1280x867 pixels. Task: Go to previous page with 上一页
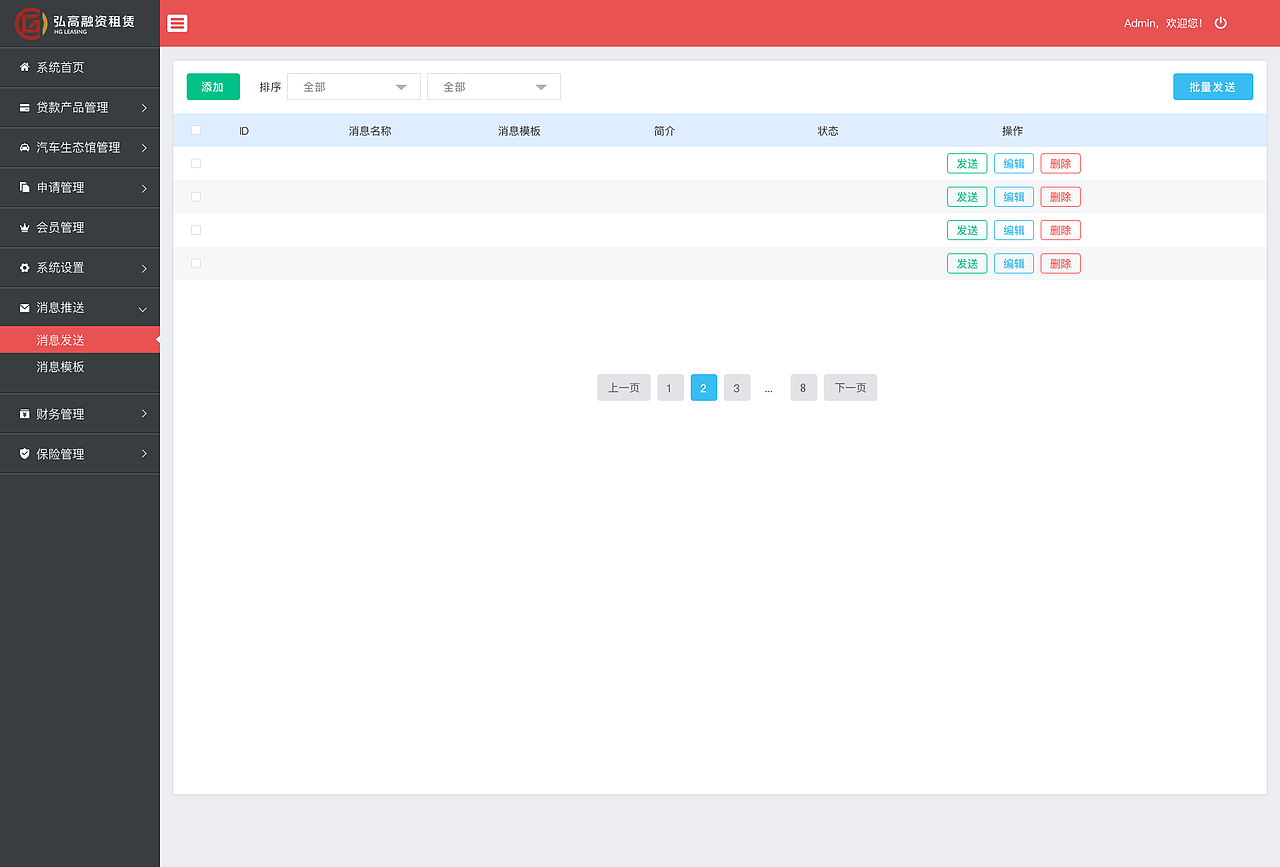(624, 388)
